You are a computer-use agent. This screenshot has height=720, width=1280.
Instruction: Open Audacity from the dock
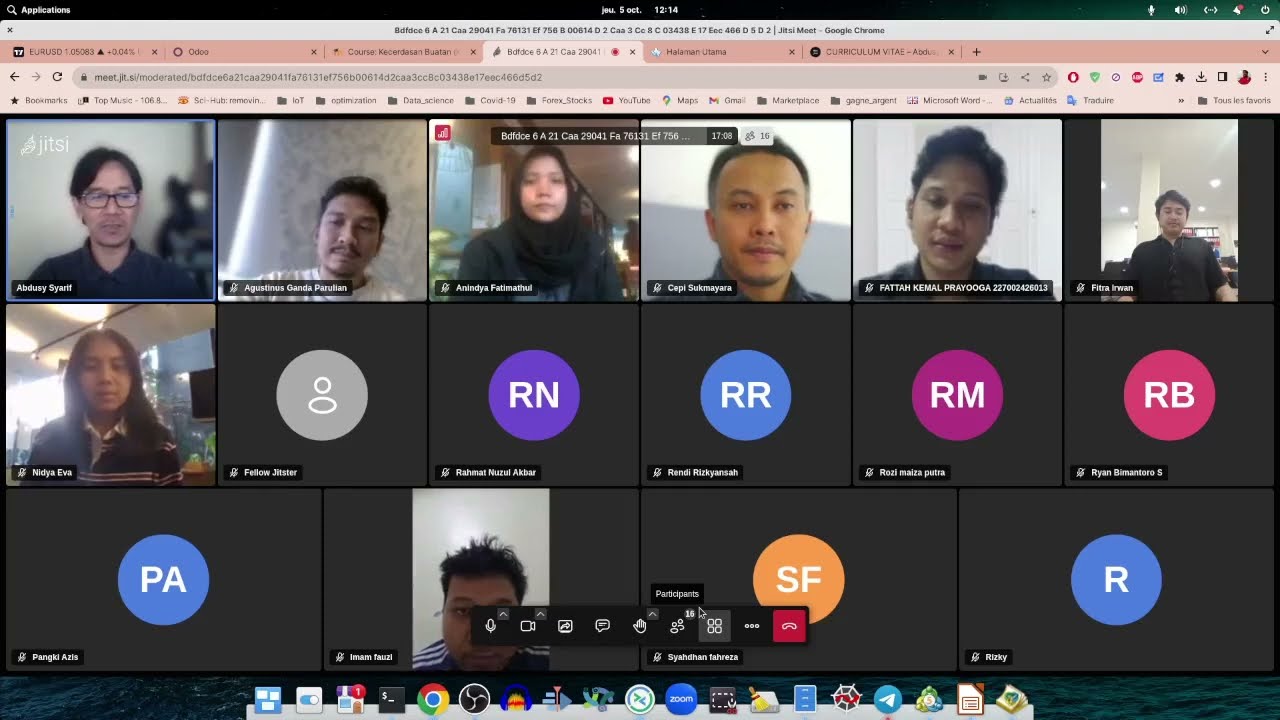[516, 699]
